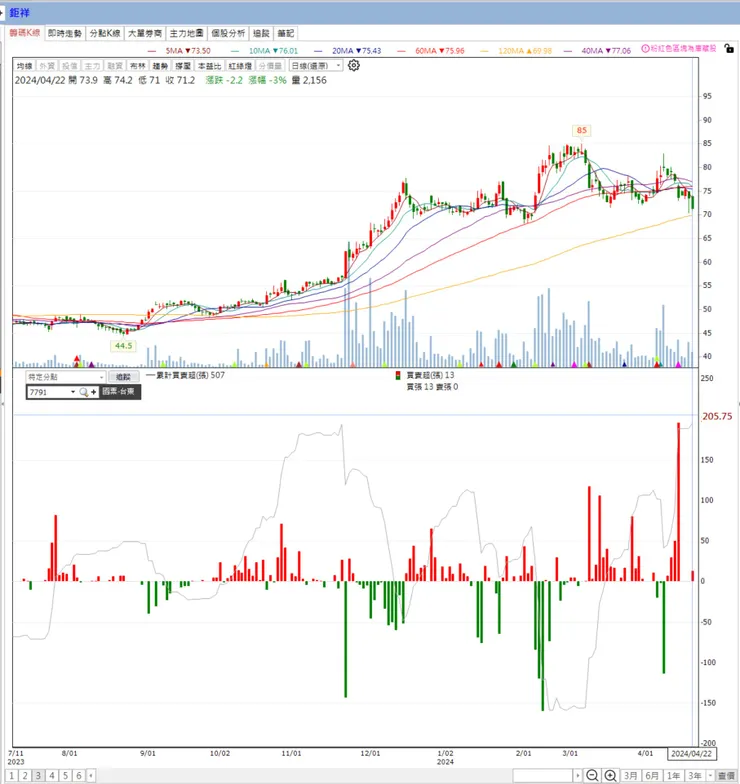Set chart range to 3年
The image size is (740, 784).
click(695, 776)
